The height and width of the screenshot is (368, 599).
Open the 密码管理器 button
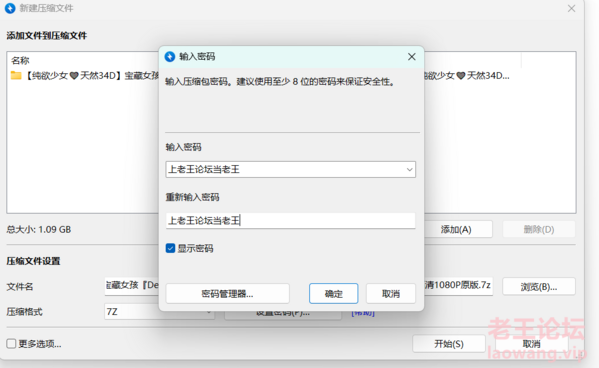point(227,293)
